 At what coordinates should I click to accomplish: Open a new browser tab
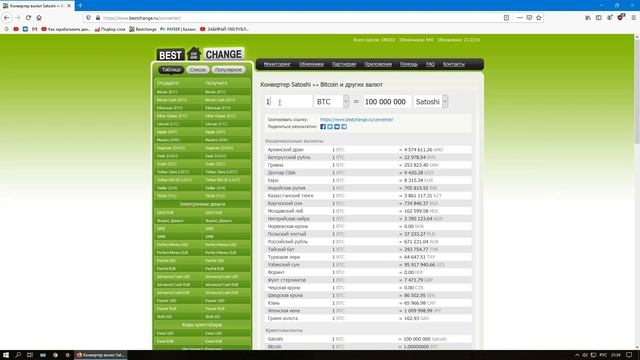point(80,5)
